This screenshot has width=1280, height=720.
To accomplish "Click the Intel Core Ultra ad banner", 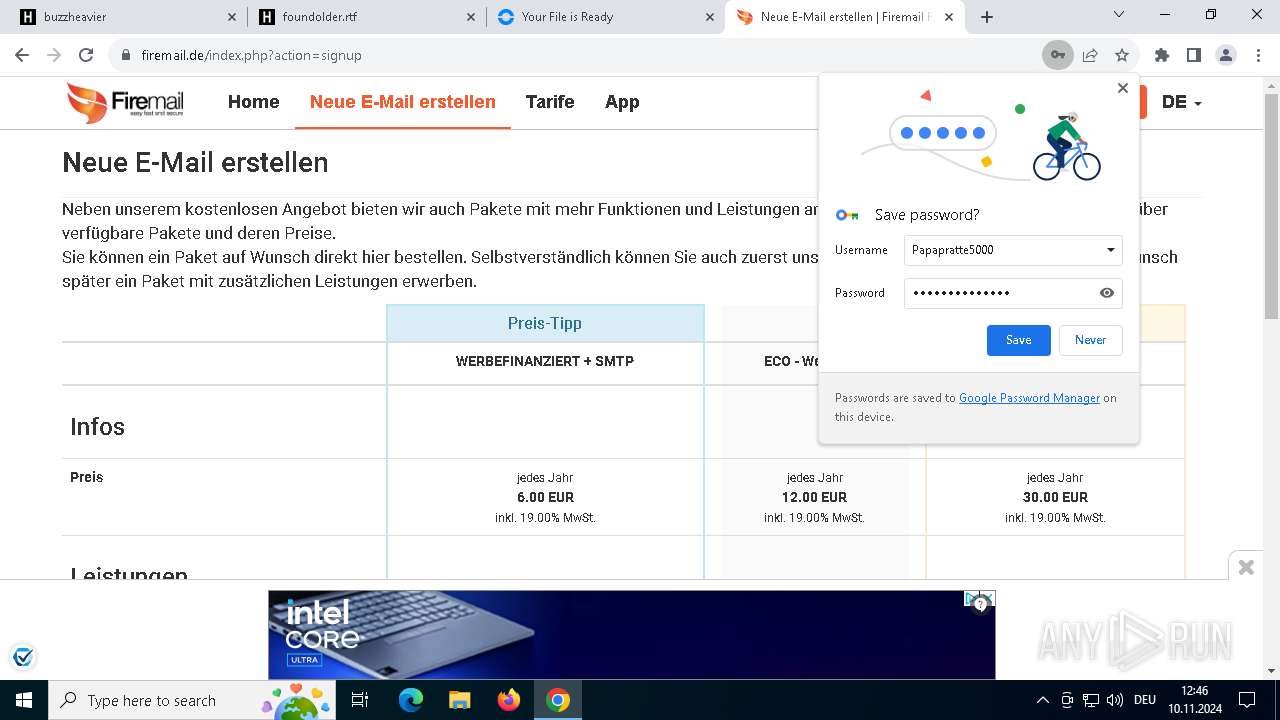I will pyautogui.click(x=631, y=634).
